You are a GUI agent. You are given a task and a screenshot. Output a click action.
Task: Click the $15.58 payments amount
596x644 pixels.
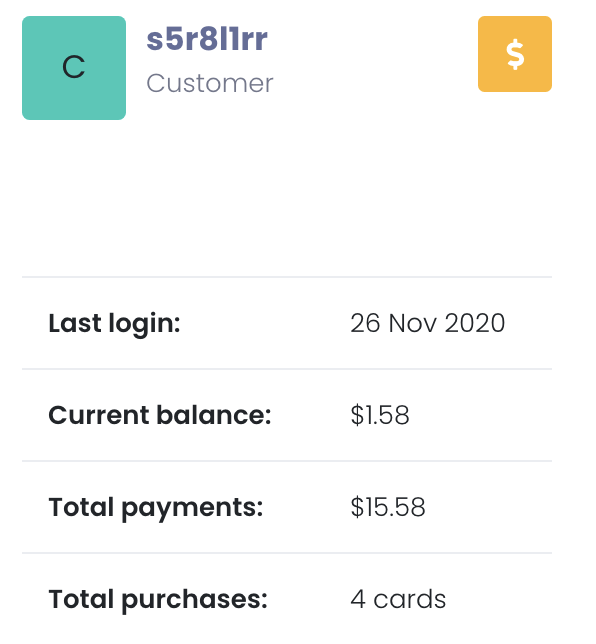388,507
